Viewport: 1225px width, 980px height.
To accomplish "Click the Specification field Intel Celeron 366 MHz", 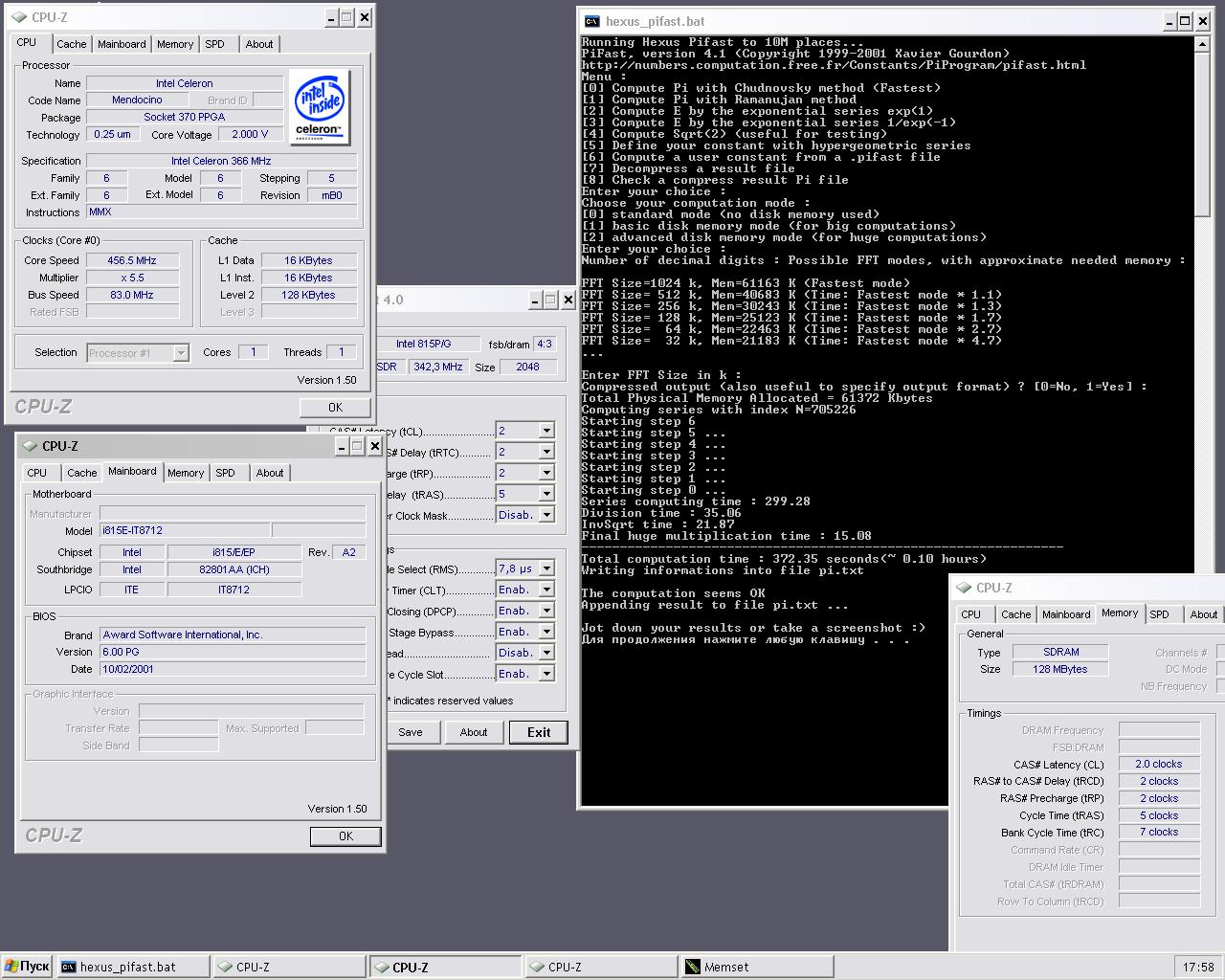I will click(221, 161).
